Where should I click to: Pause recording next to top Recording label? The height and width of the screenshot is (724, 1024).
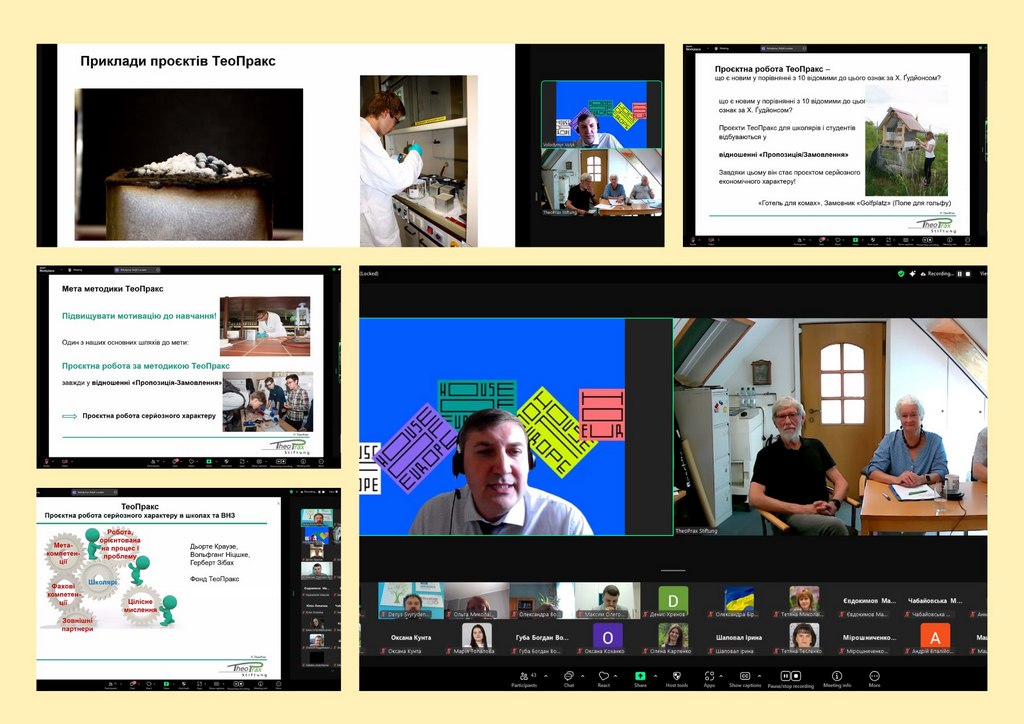coord(959,274)
